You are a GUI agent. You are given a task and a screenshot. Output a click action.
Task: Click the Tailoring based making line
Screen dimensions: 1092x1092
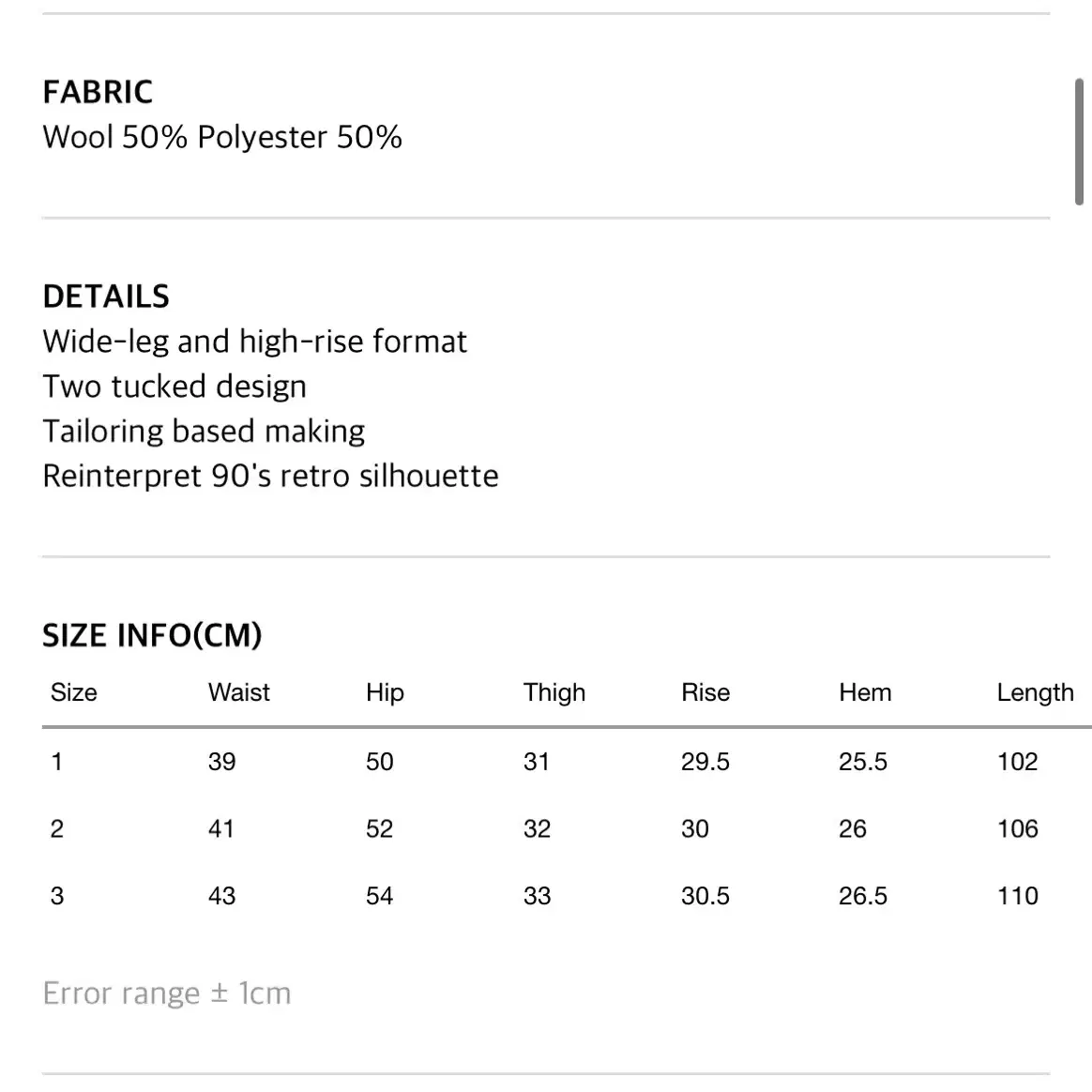click(204, 432)
